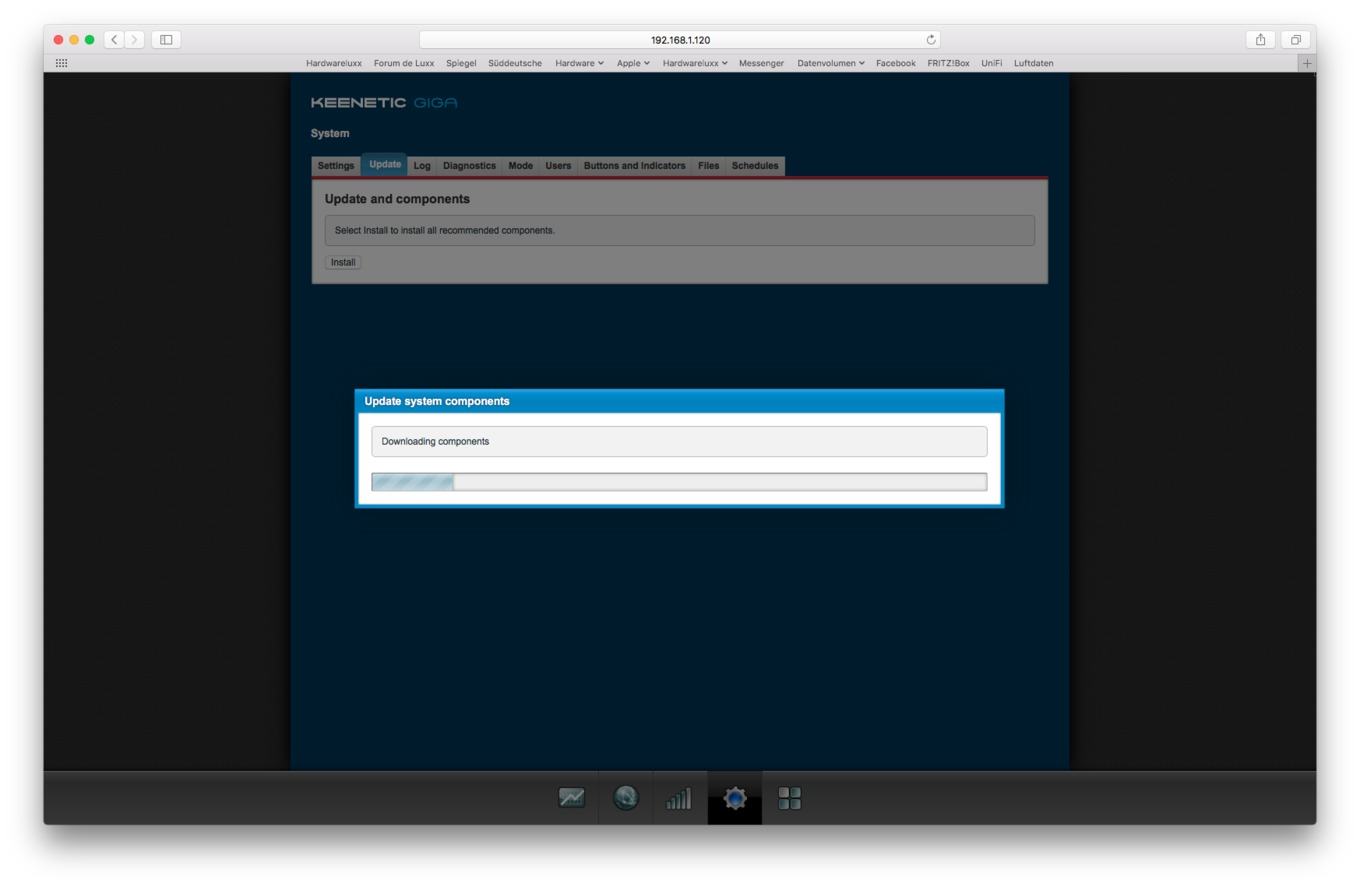The image size is (1360, 887).
Task: Click the Select Install recommendation message
Action: 444,230
